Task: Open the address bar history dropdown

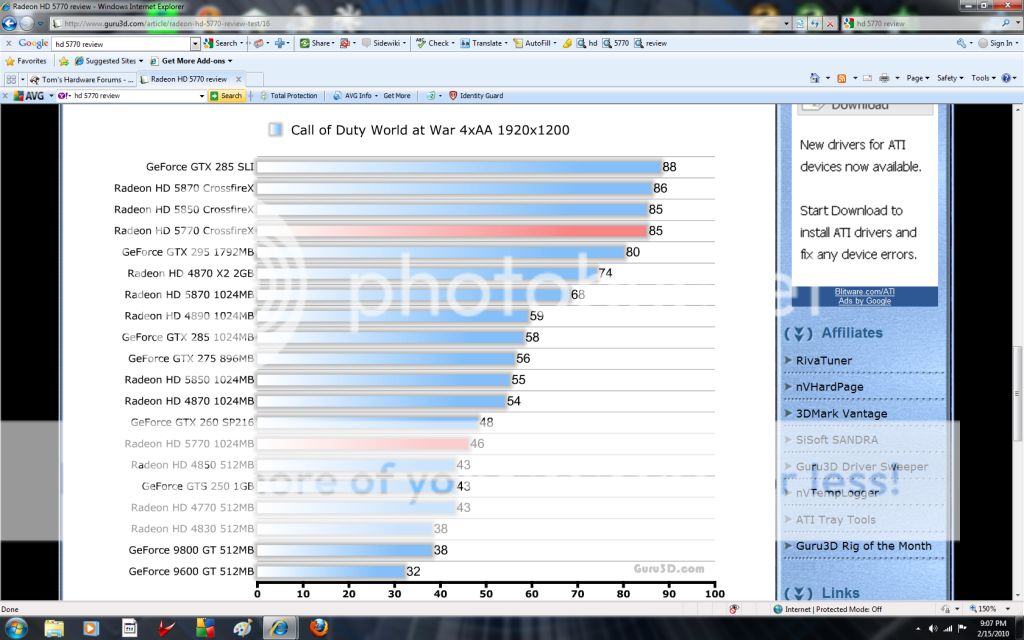Action: (x=786, y=24)
